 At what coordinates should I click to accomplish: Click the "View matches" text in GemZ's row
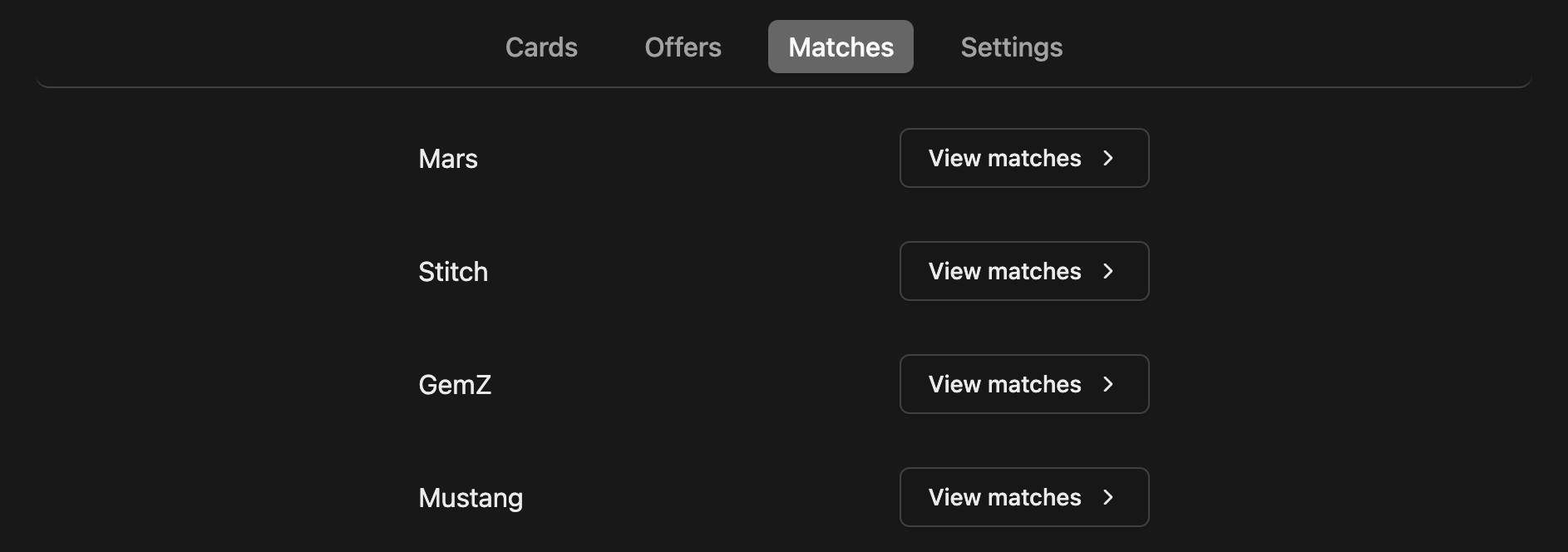coord(1004,384)
